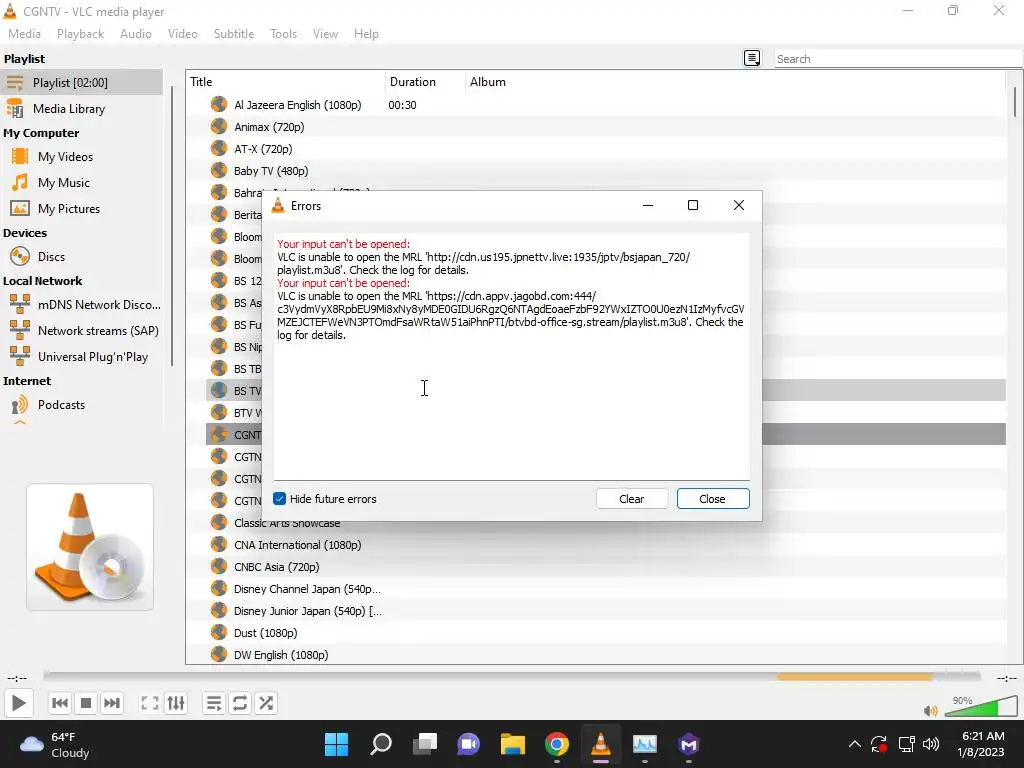This screenshot has height=768, width=1024.
Task: Open Google Chrome from taskbar
Action: click(556, 744)
